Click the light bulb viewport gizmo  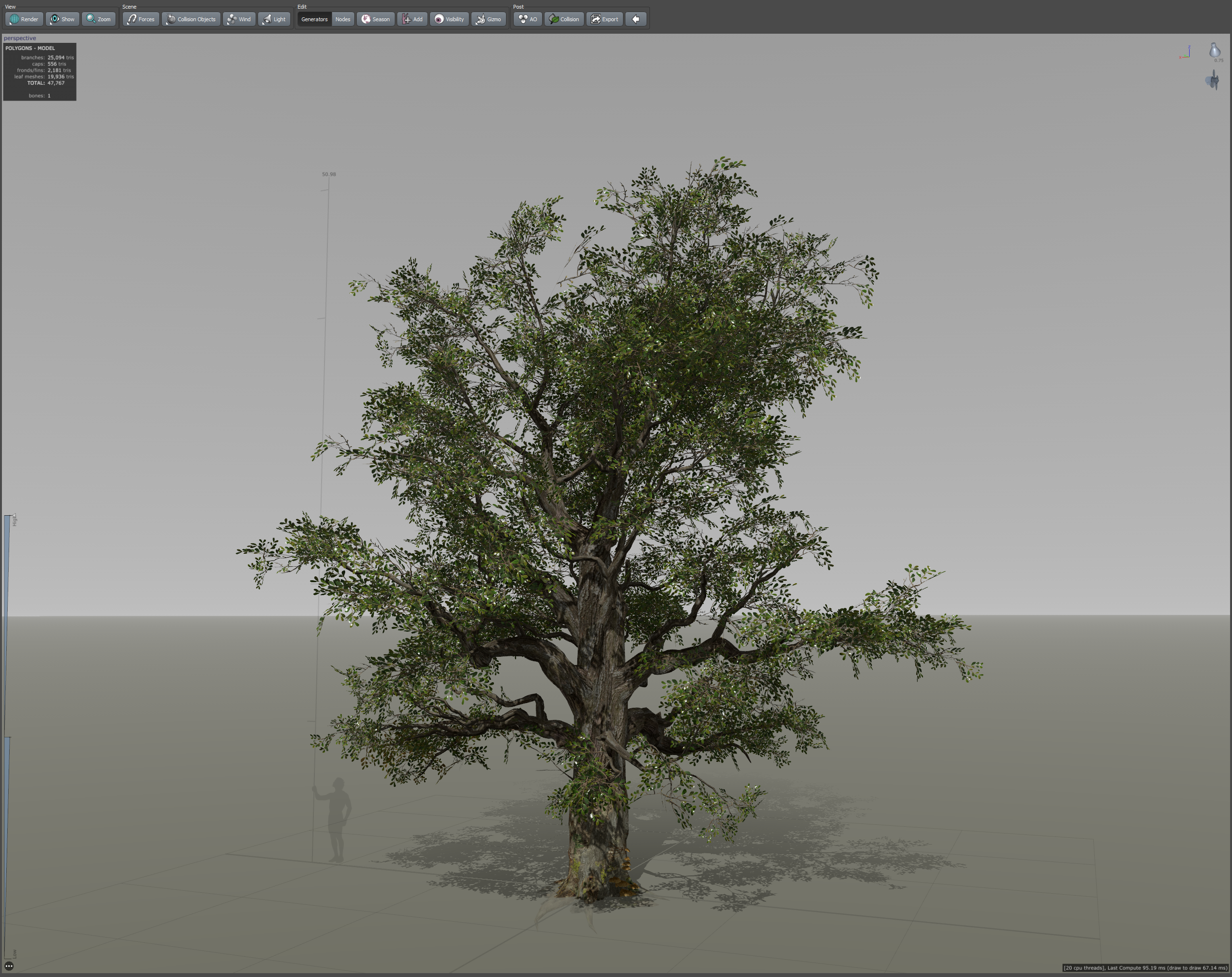click(x=1214, y=51)
